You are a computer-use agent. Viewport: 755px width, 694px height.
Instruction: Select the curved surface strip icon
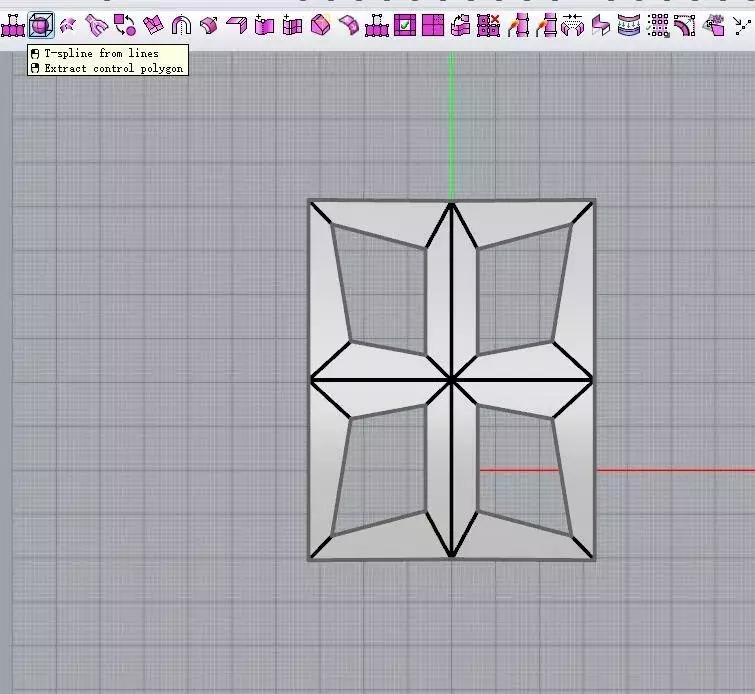349,25
